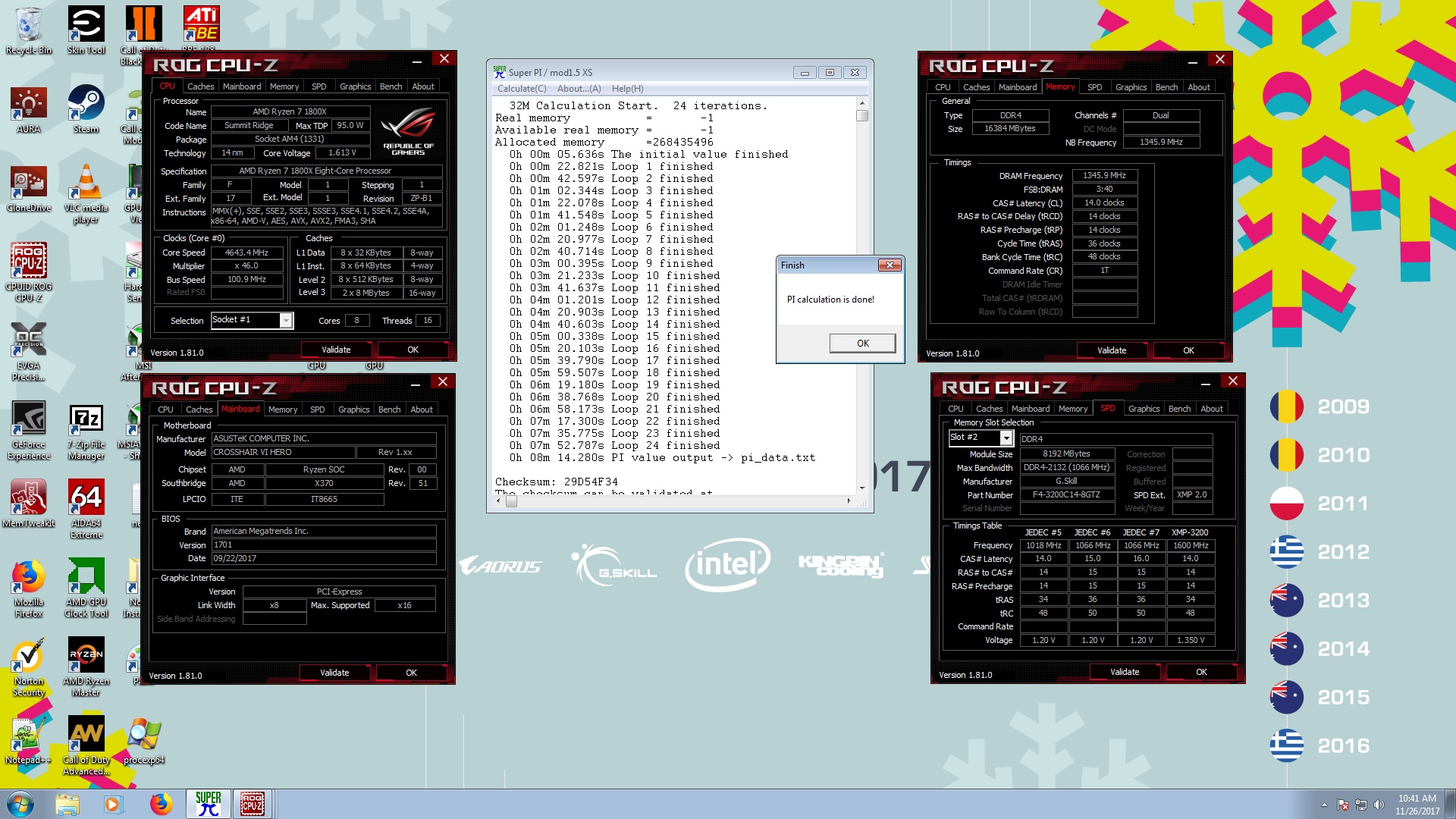Open the Slot #2 memory slot dropdown
This screenshot has width=1456, height=819.
coord(1006,438)
